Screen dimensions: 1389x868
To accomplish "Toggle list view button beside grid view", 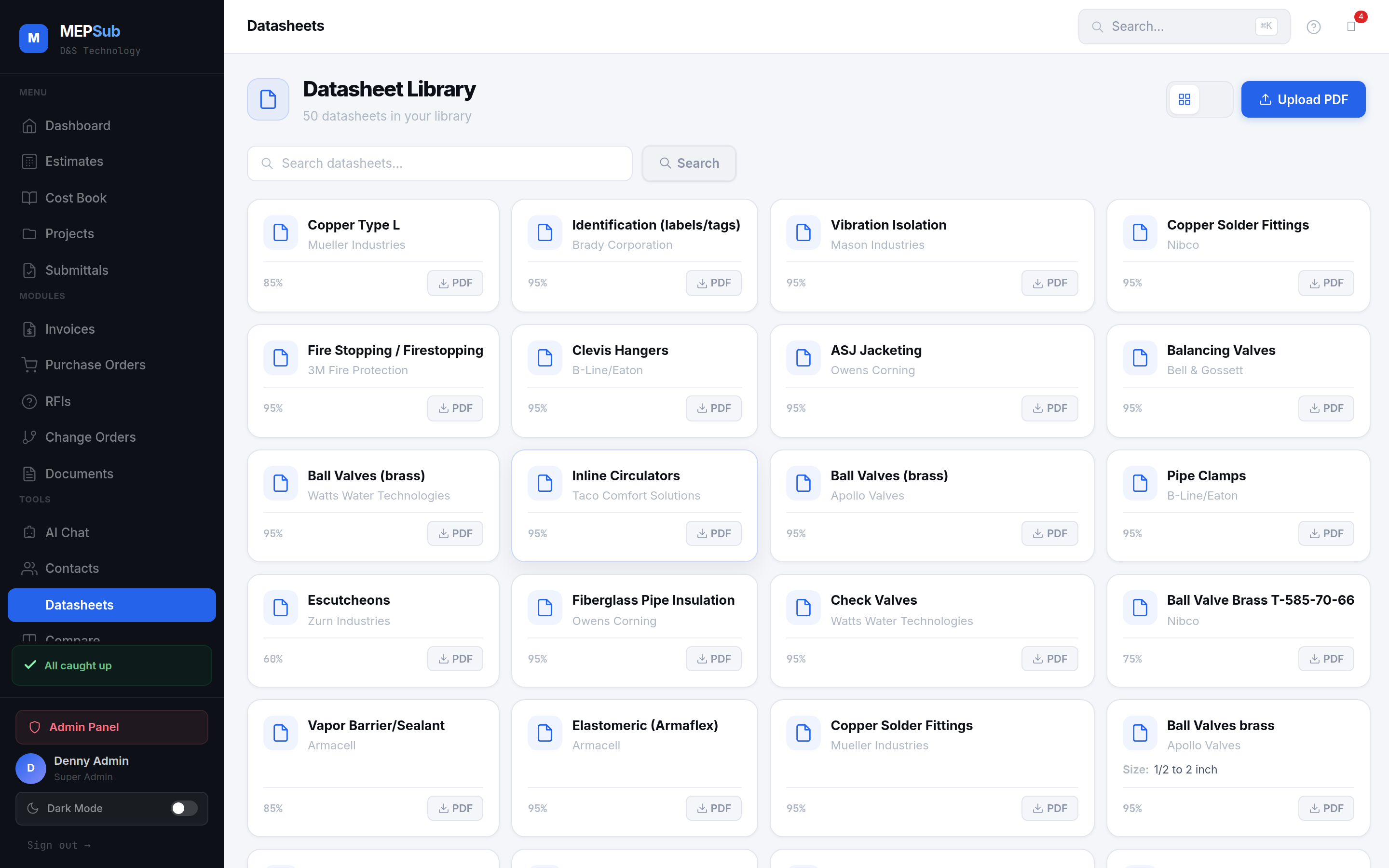I will (1215, 99).
